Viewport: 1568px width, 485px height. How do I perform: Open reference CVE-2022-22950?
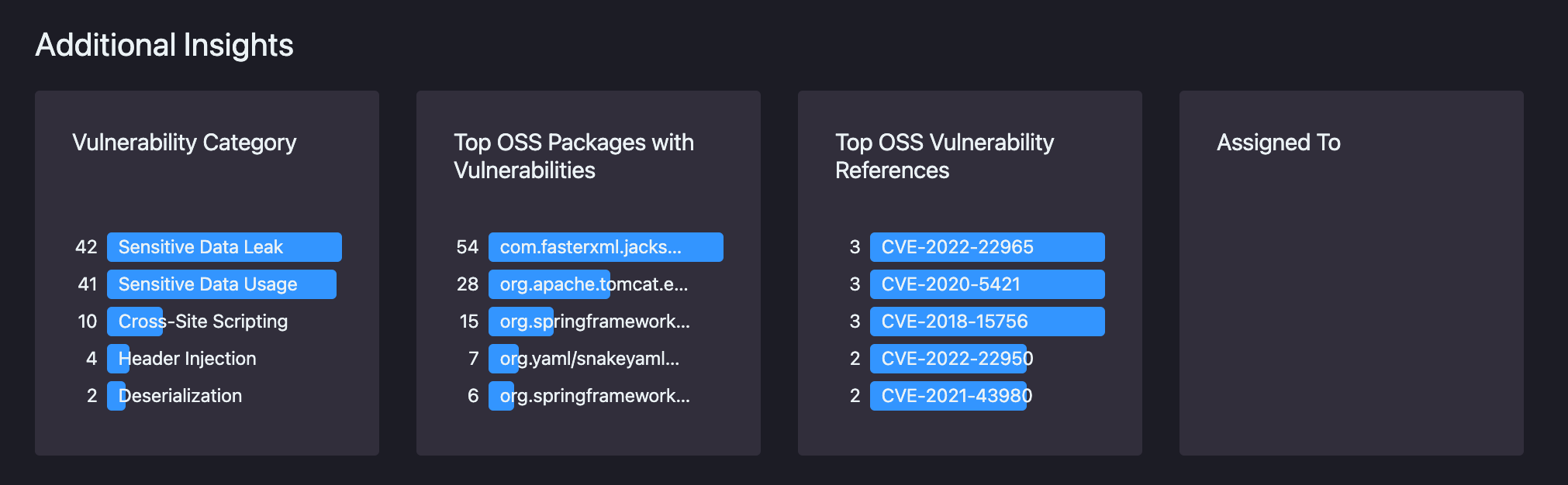[x=952, y=359]
